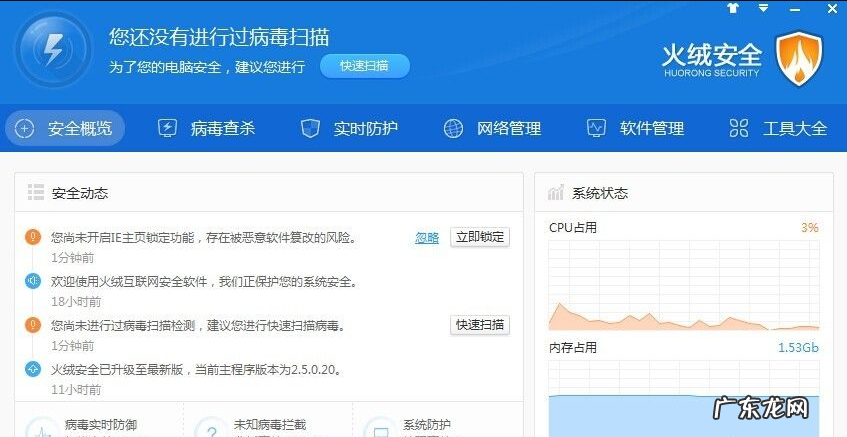Click blue upgrade icon beside version message

click(33, 369)
